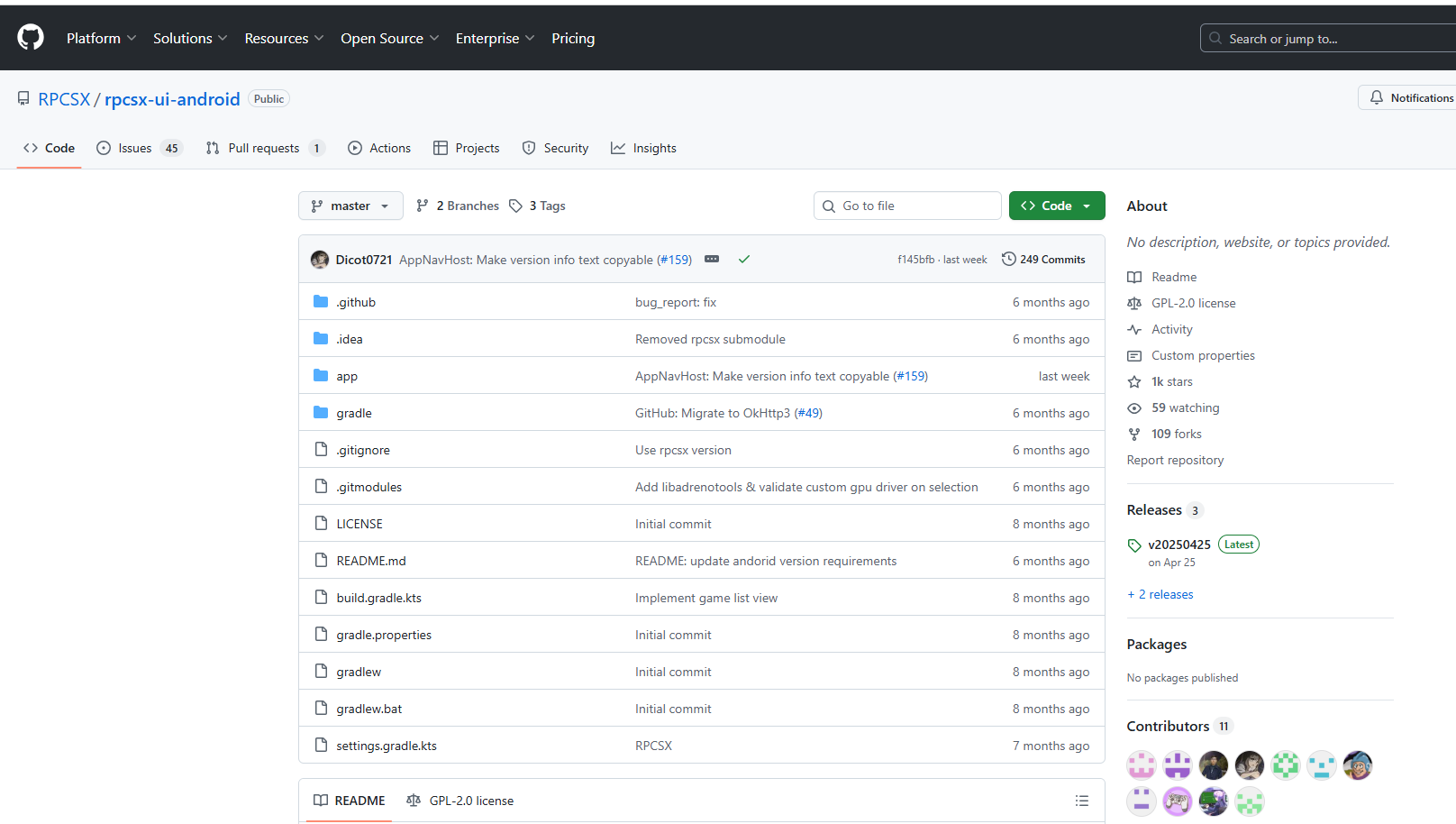
Task: Open README outline list icon
Action: pos(1081,801)
